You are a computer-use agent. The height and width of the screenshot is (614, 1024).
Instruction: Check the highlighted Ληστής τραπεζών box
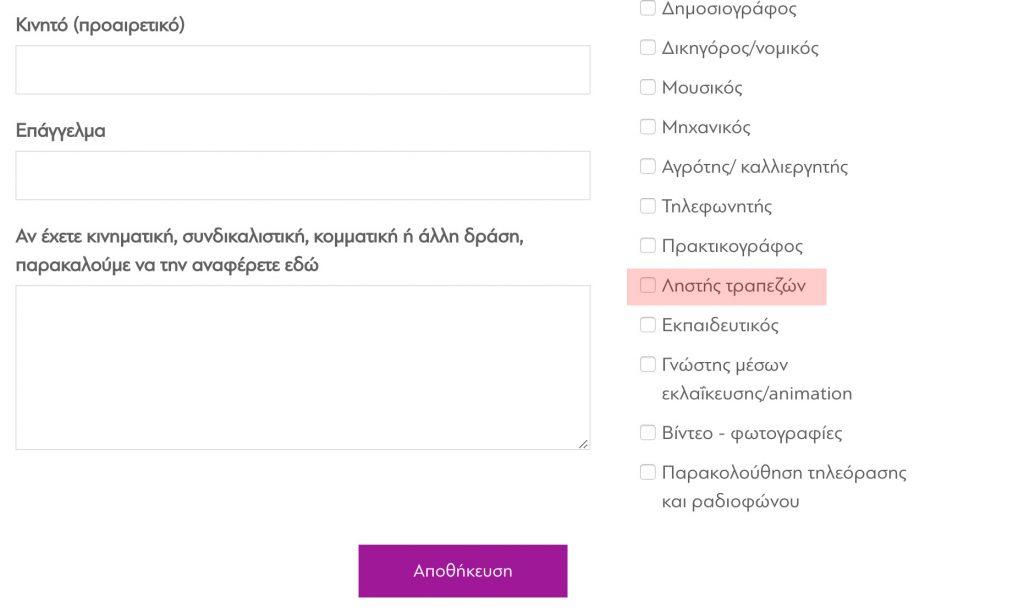[647, 285]
